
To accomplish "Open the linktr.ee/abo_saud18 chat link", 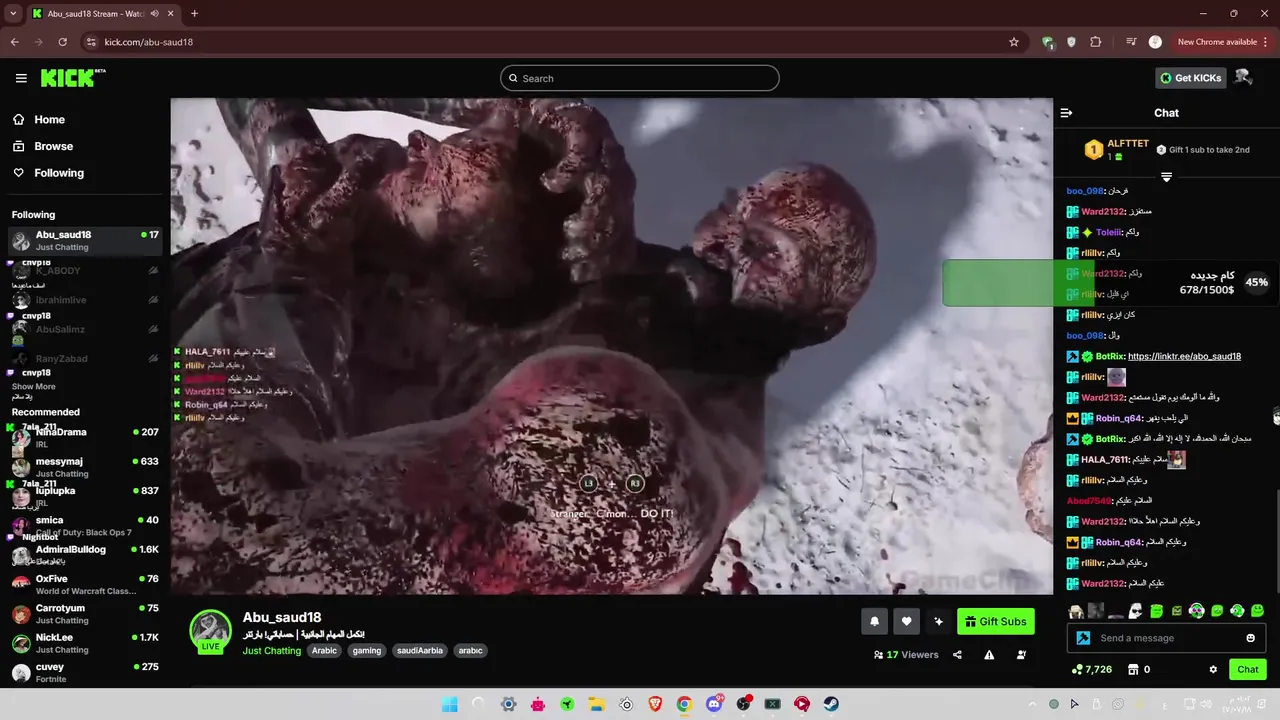I will [1184, 356].
